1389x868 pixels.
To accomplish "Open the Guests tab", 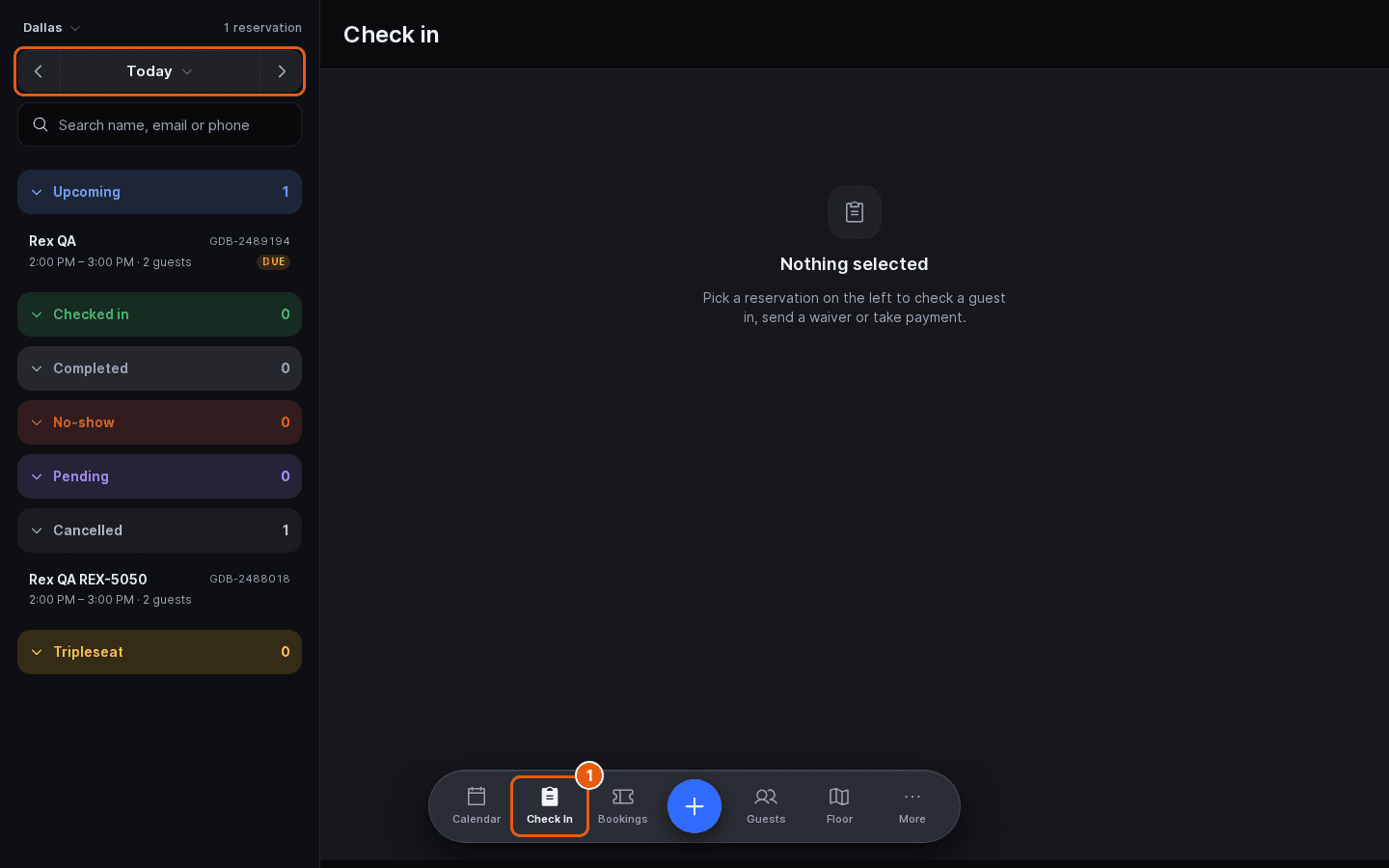I will point(766,806).
